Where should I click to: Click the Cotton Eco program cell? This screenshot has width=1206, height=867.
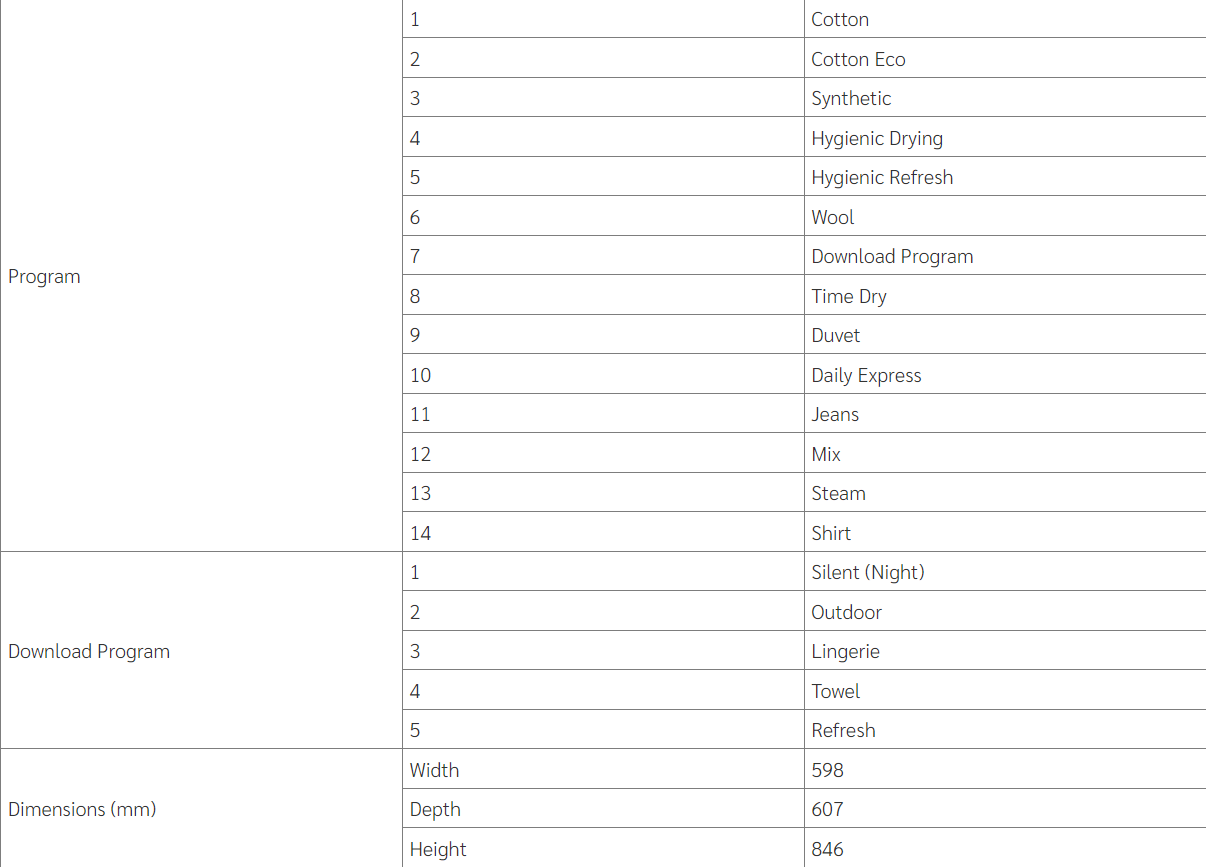pos(858,59)
